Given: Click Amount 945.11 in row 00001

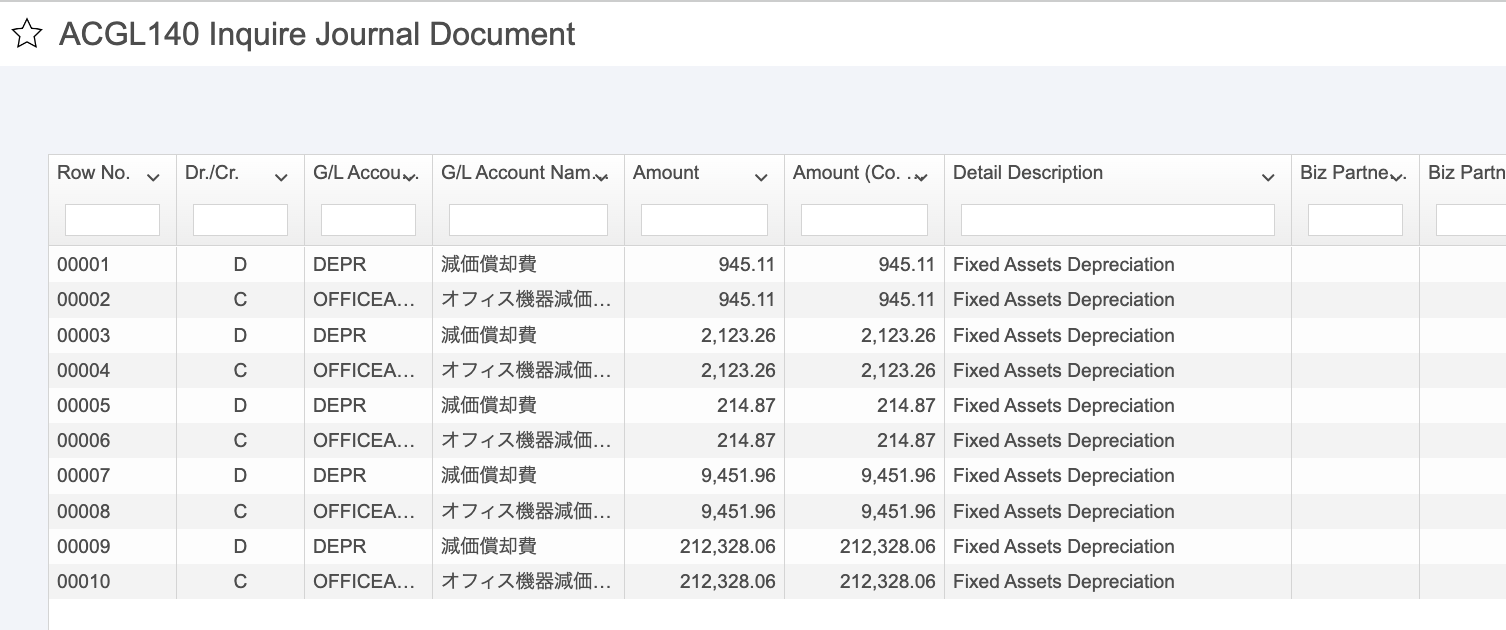Looking at the screenshot, I should click(747, 265).
